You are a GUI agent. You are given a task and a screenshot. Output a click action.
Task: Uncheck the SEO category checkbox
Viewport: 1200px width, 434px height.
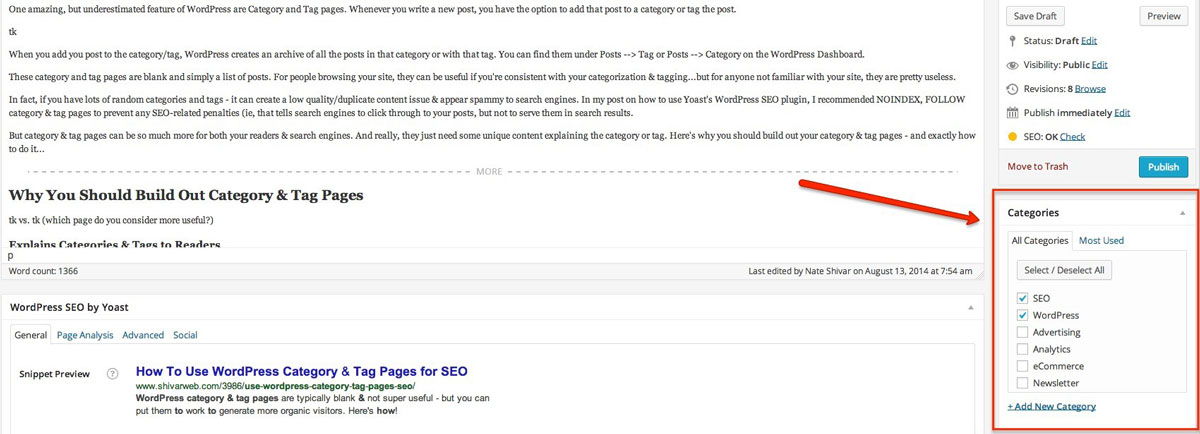(1022, 298)
